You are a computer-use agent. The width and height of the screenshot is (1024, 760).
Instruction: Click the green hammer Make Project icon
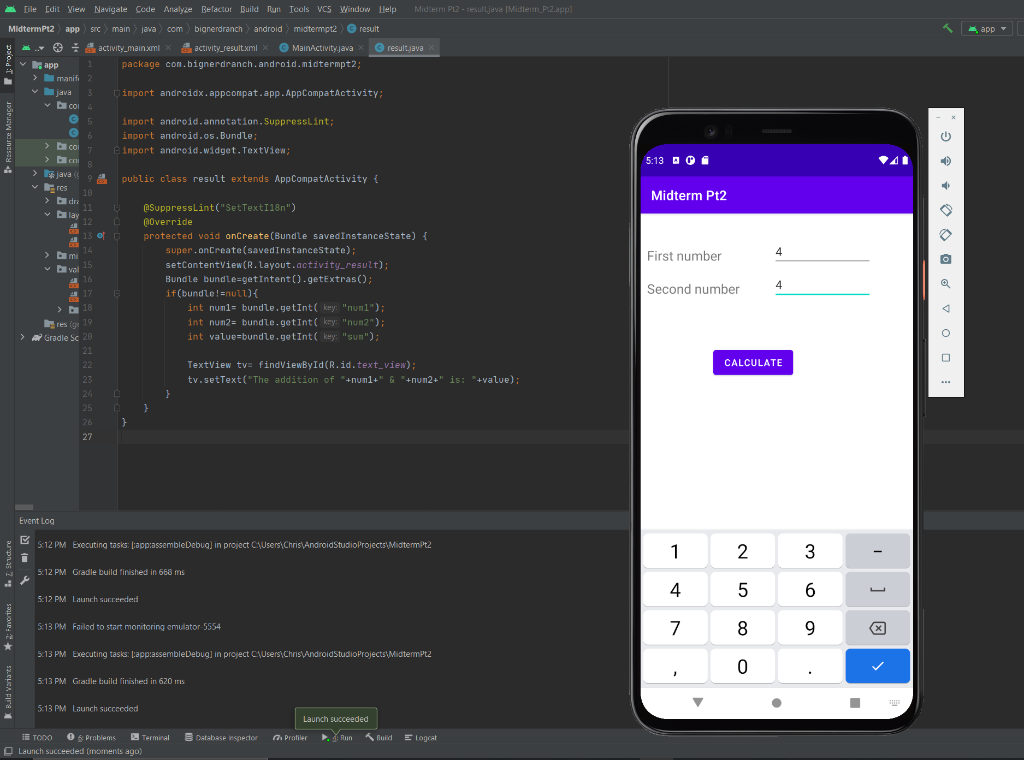pos(948,28)
